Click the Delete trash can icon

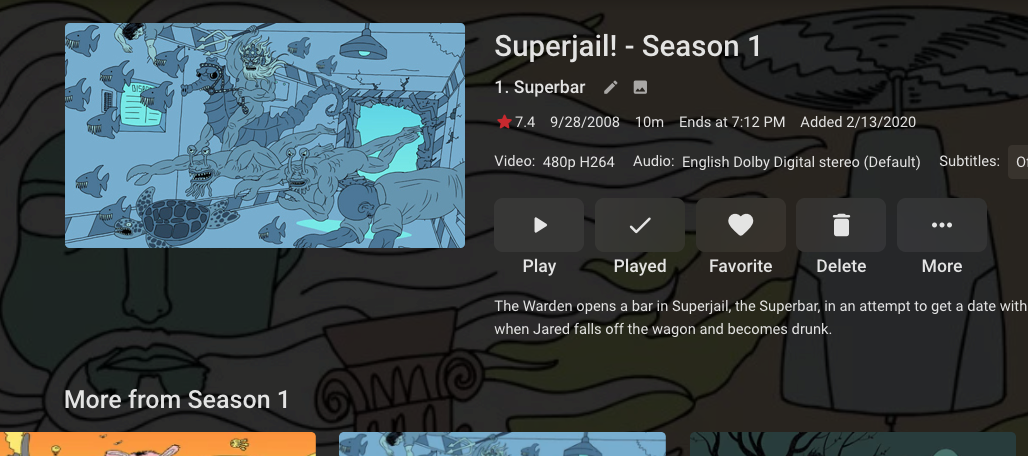pos(841,225)
